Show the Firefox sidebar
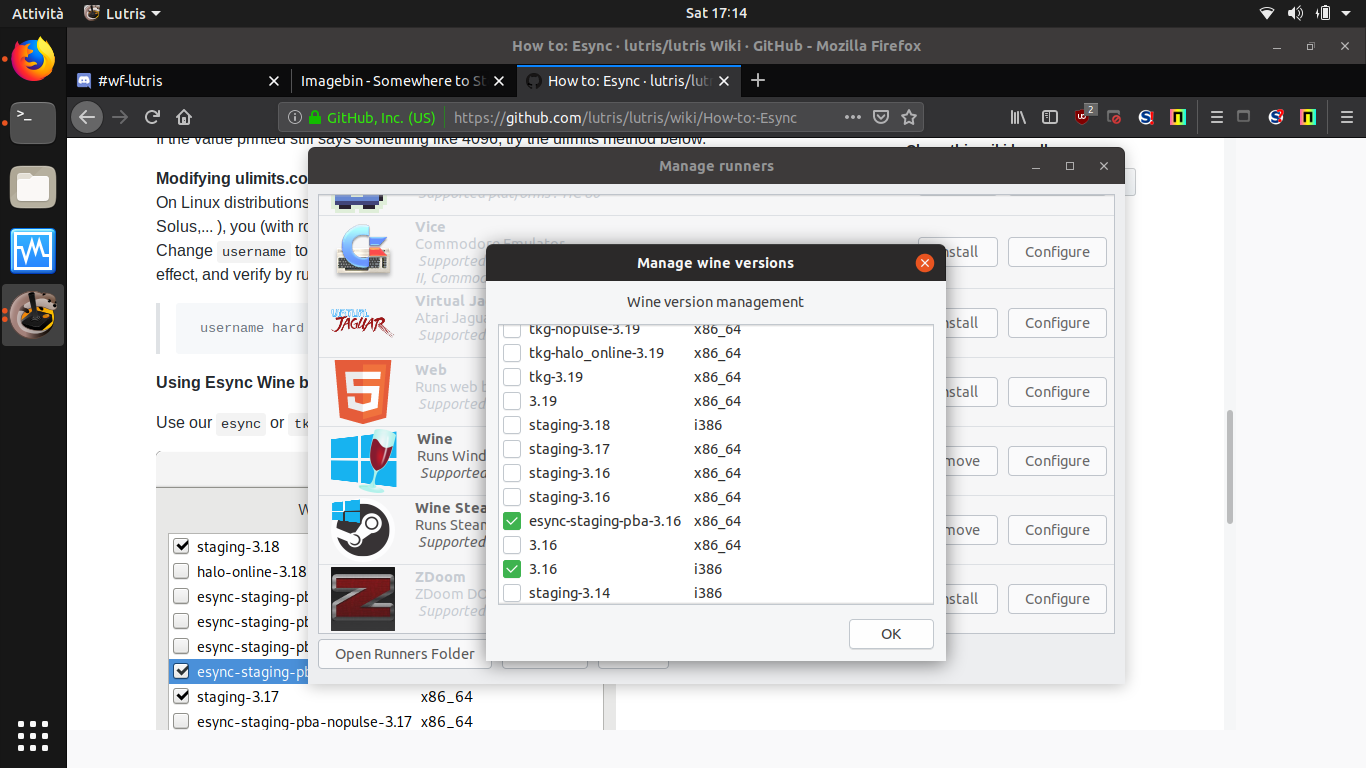This screenshot has height=768, width=1366. [1050, 117]
